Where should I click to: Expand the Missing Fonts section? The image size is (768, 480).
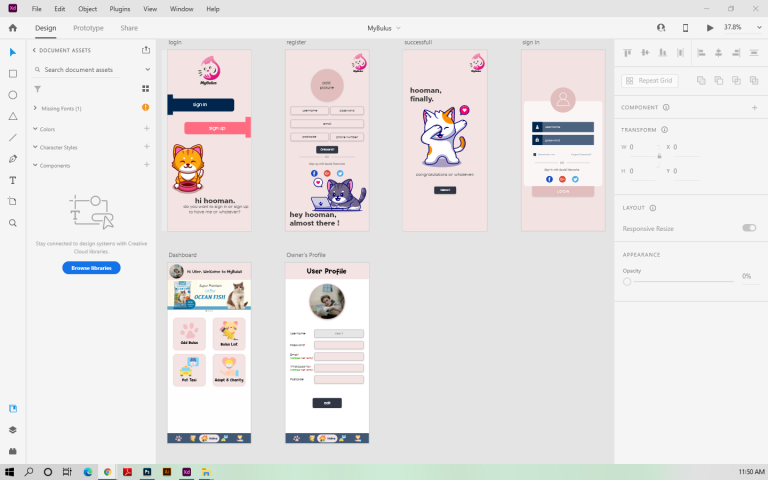tap(36, 108)
